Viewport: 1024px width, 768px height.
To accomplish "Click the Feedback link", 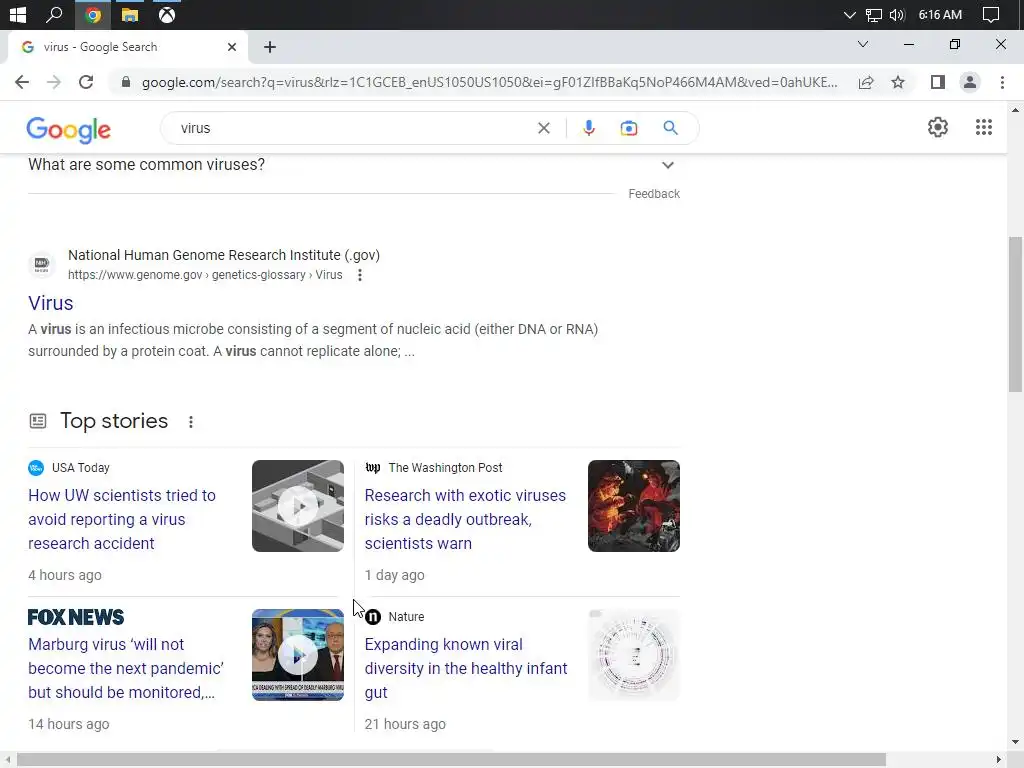I will [x=654, y=194].
